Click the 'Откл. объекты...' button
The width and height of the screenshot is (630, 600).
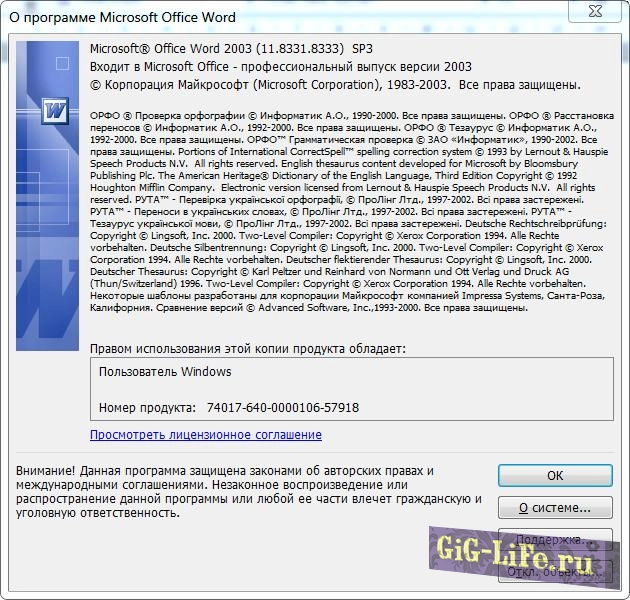click(x=555, y=571)
